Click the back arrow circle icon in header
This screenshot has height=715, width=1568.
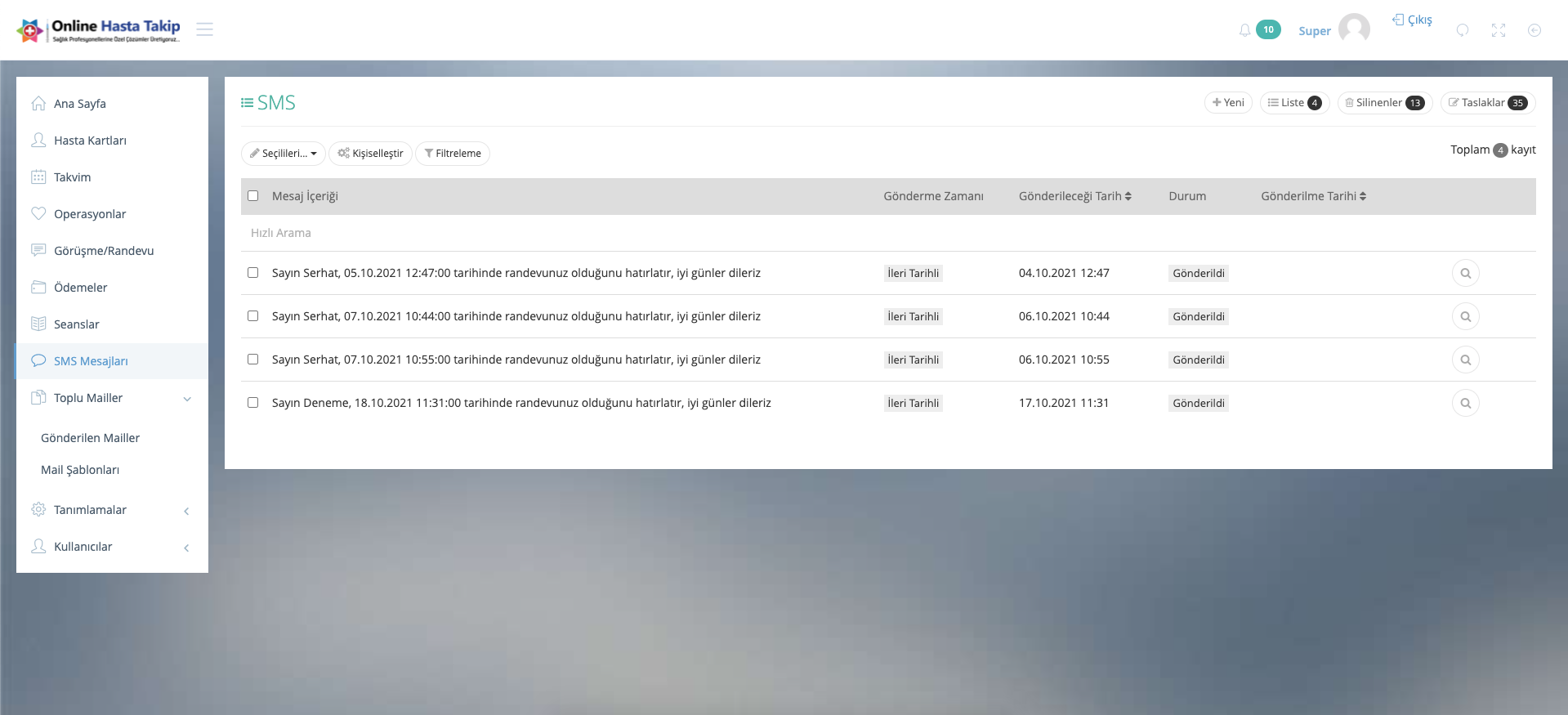coord(1534,30)
